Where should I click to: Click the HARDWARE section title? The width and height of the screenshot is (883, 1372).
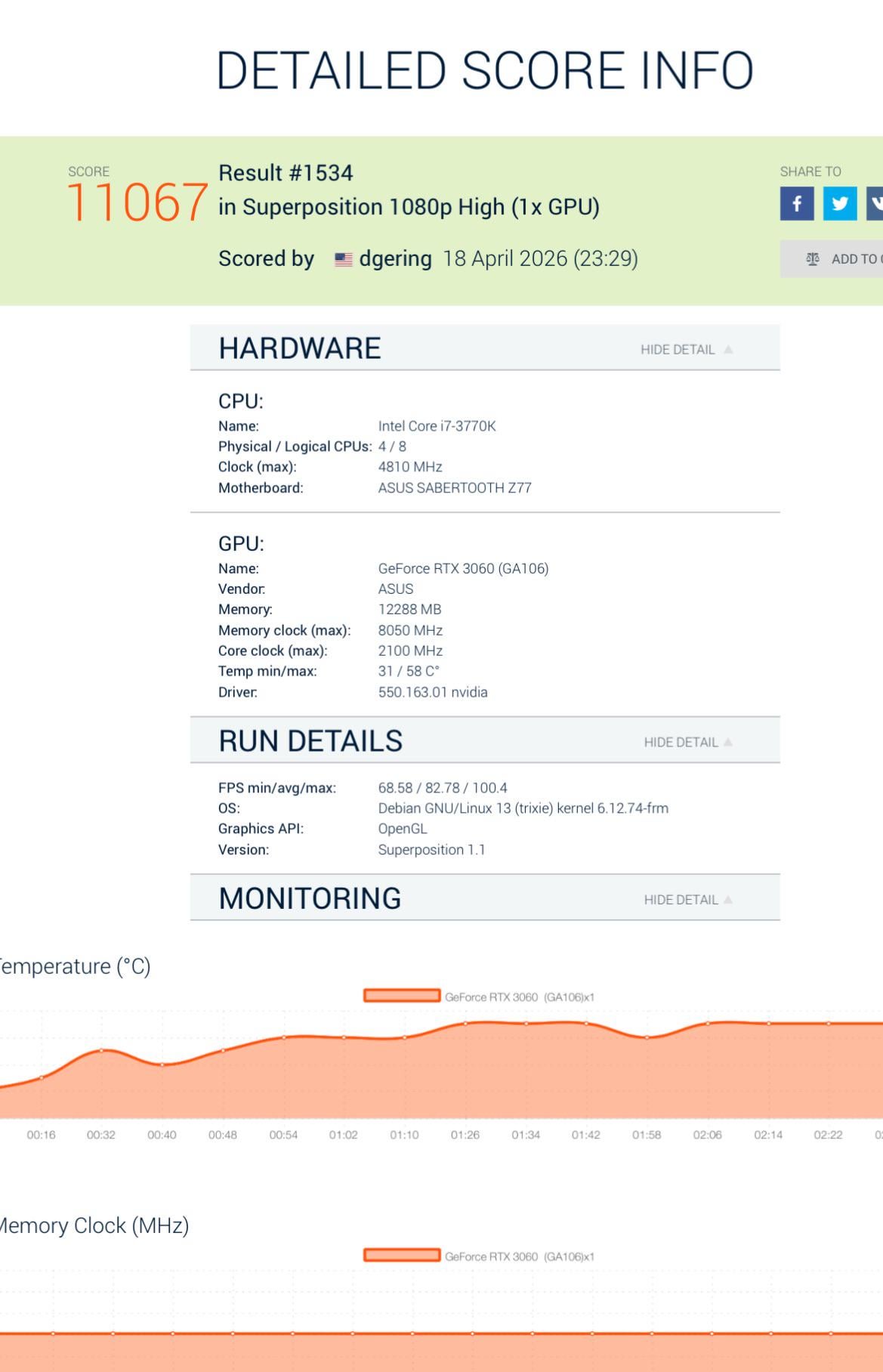[x=300, y=348]
